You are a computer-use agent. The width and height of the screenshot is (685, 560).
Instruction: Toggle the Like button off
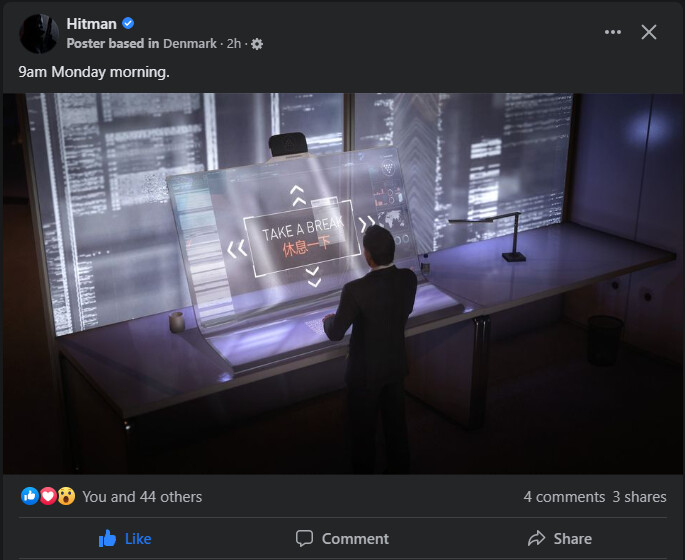[125, 539]
